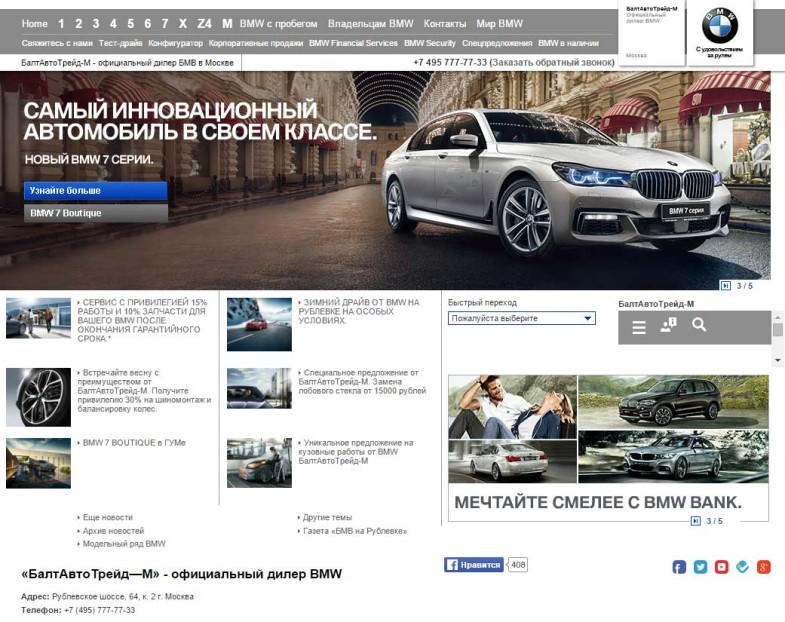Open the green checkmark social icon

742,567
